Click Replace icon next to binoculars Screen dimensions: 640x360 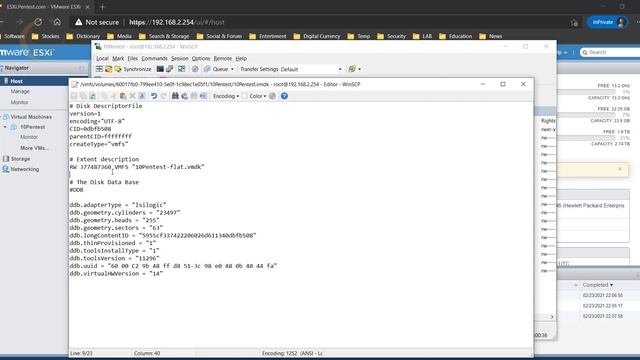[184, 96]
